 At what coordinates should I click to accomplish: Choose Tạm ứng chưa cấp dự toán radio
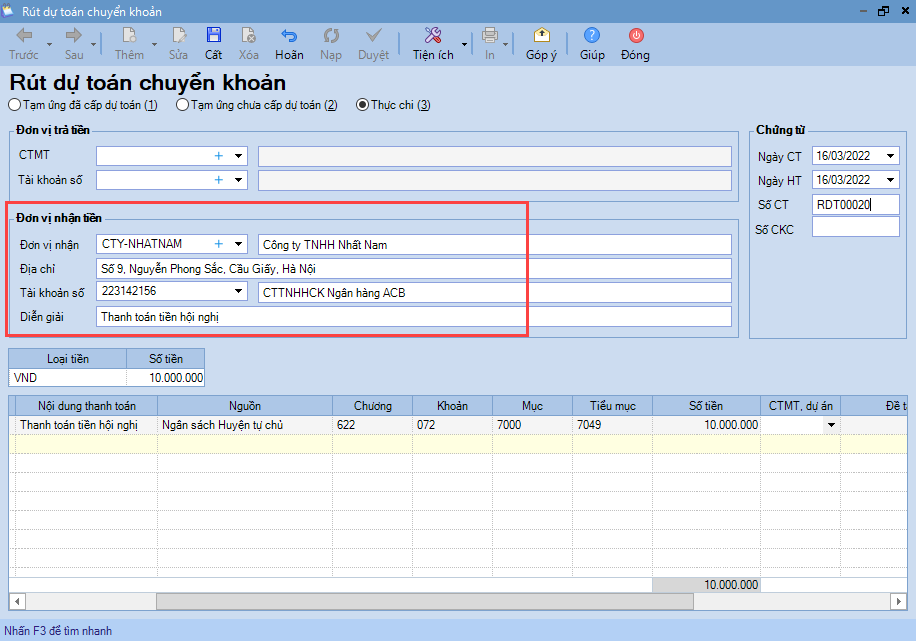click(x=182, y=105)
